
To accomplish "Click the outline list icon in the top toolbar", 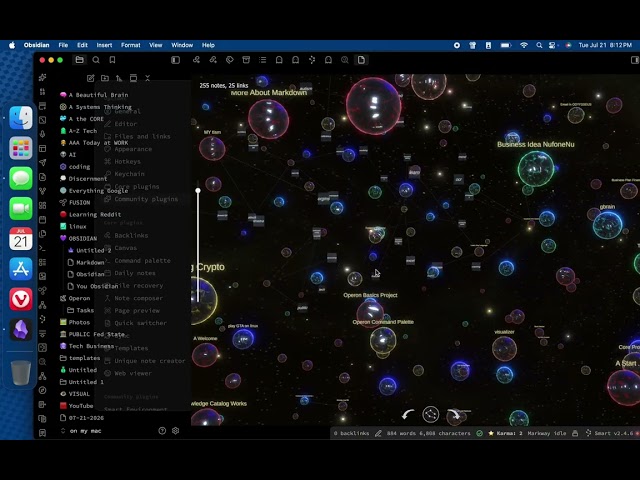I will click(262, 60).
